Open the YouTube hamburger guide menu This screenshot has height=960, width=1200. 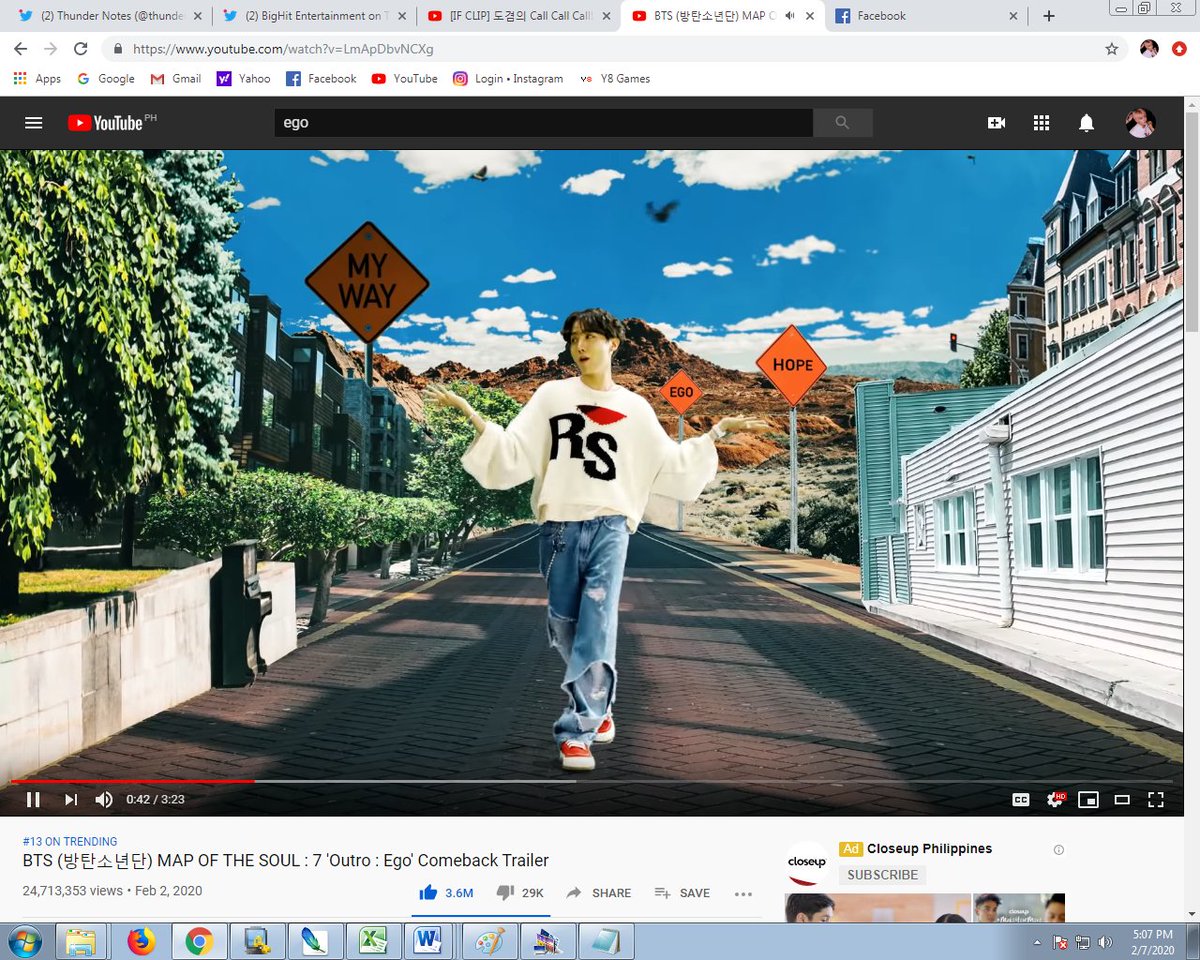point(34,123)
